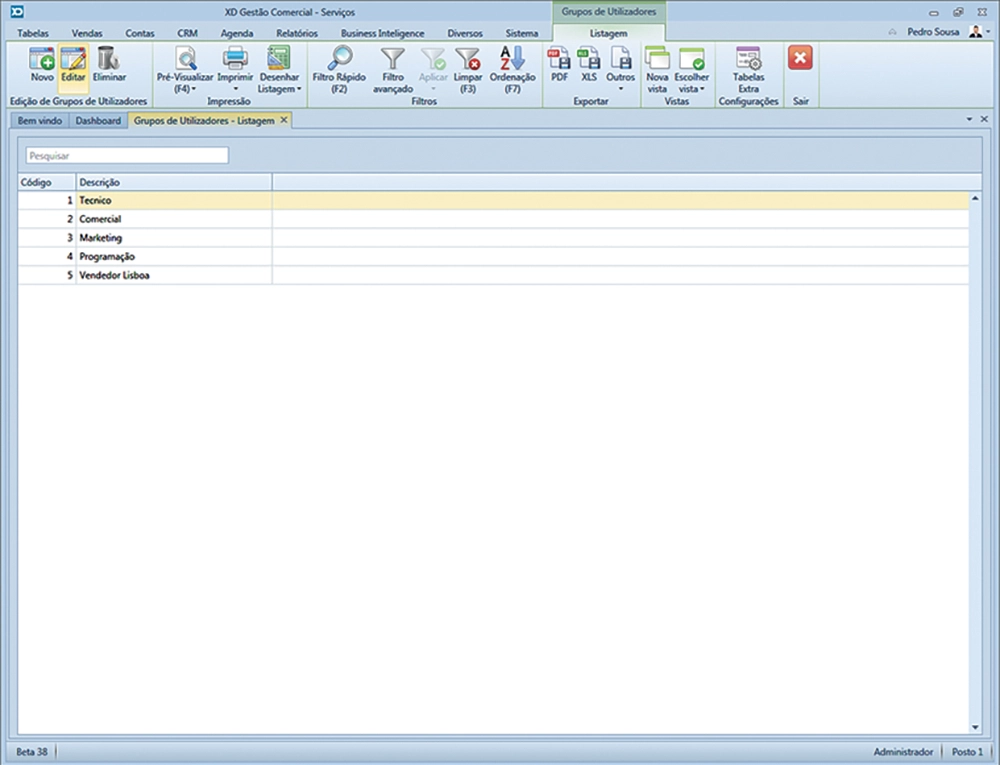Open Filtro avançado funnel
The width and height of the screenshot is (1000, 765).
(x=393, y=60)
